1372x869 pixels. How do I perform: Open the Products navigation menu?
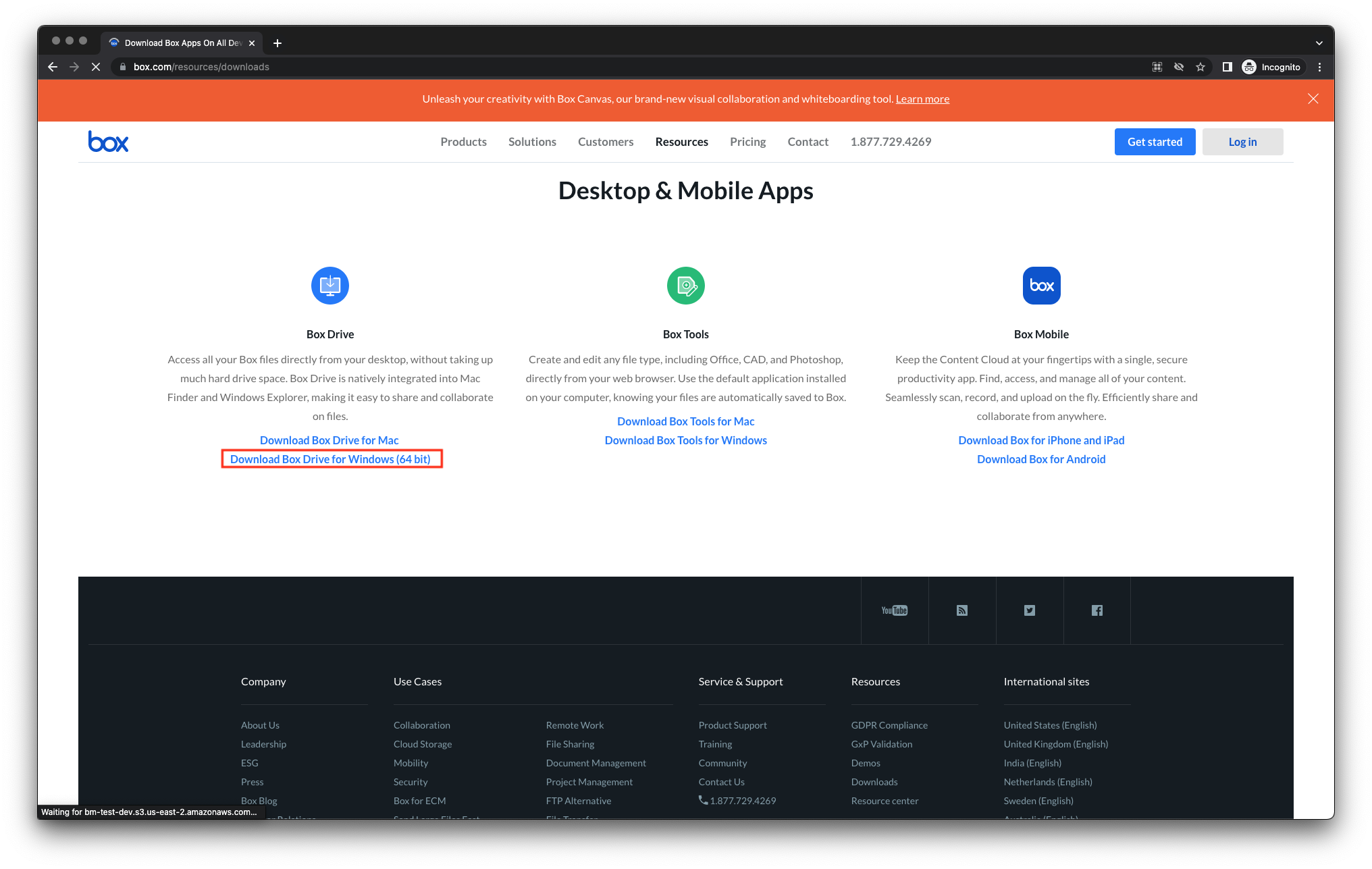click(463, 142)
